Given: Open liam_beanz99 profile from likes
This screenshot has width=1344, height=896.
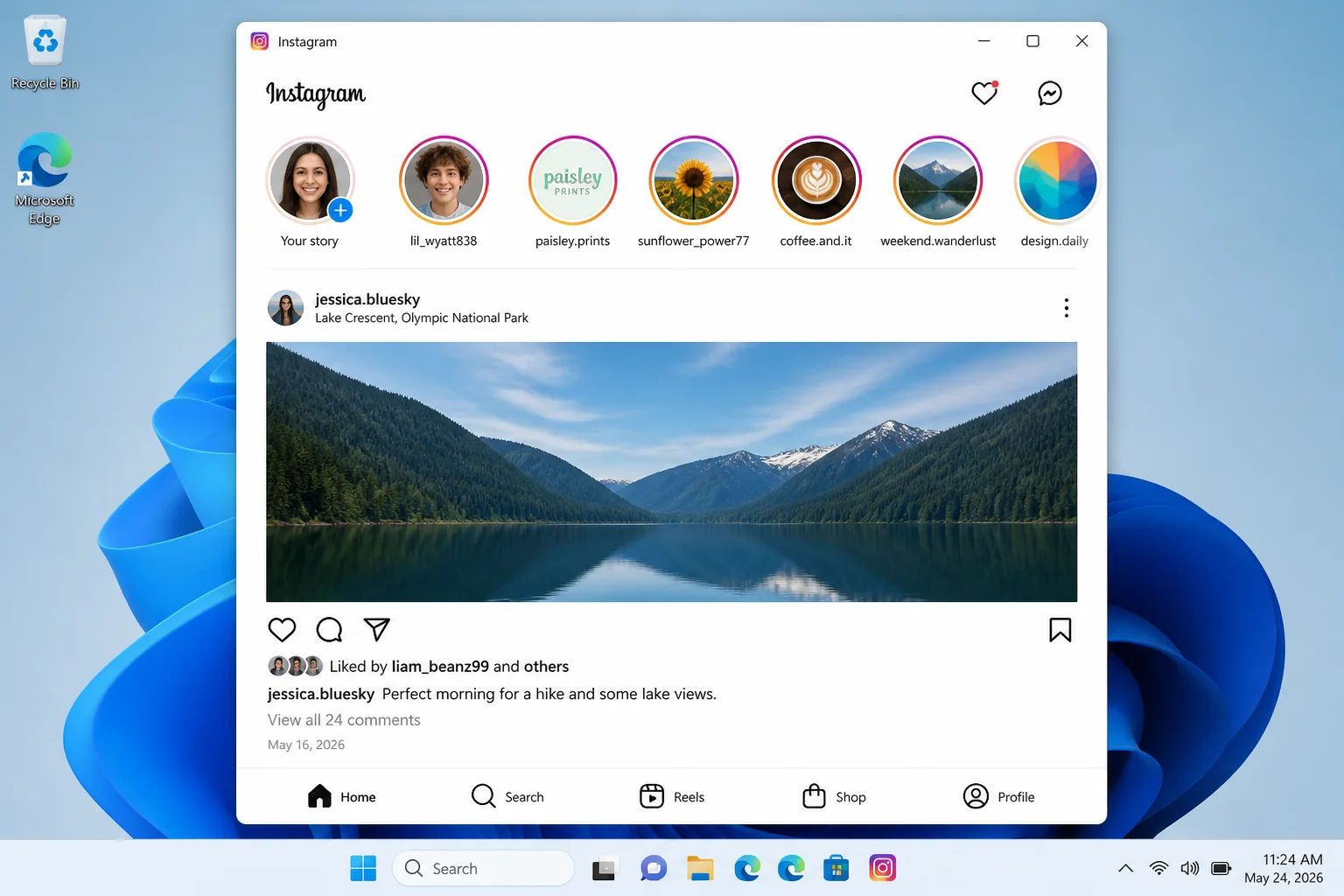Looking at the screenshot, I should 440,667.
